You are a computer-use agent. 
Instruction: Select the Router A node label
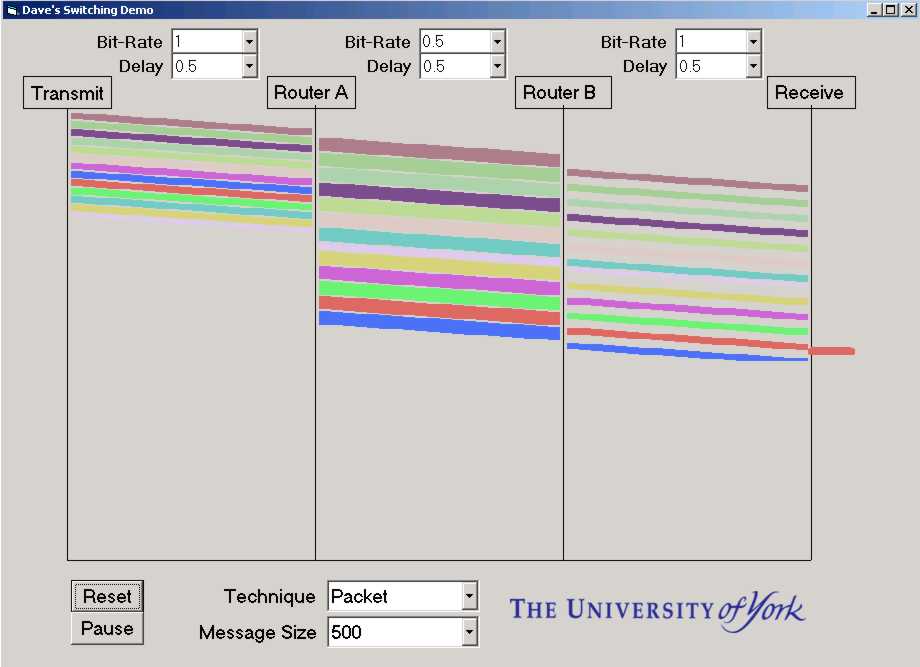(x=311, y=93)
